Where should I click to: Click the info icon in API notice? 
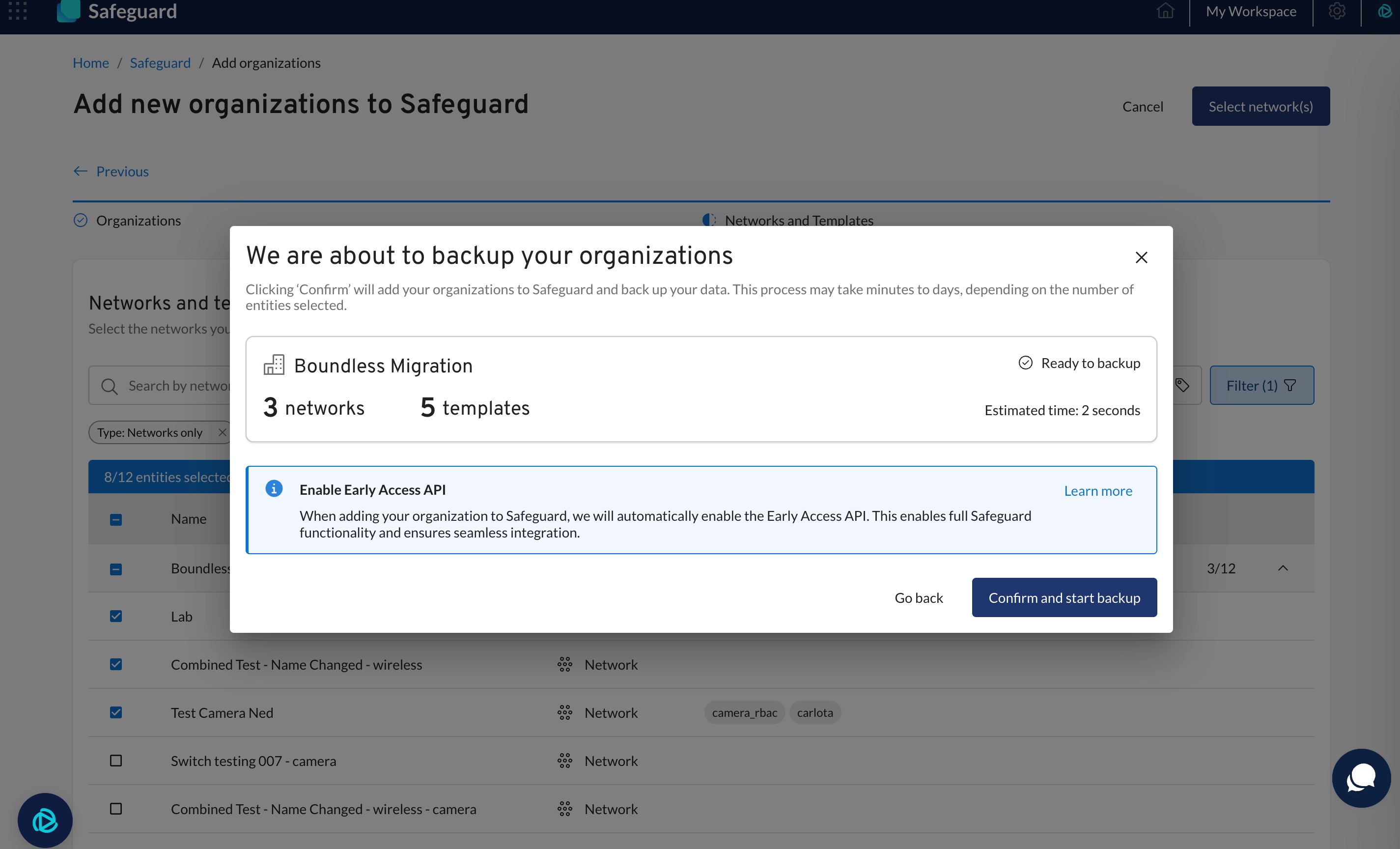coord(274,489)
